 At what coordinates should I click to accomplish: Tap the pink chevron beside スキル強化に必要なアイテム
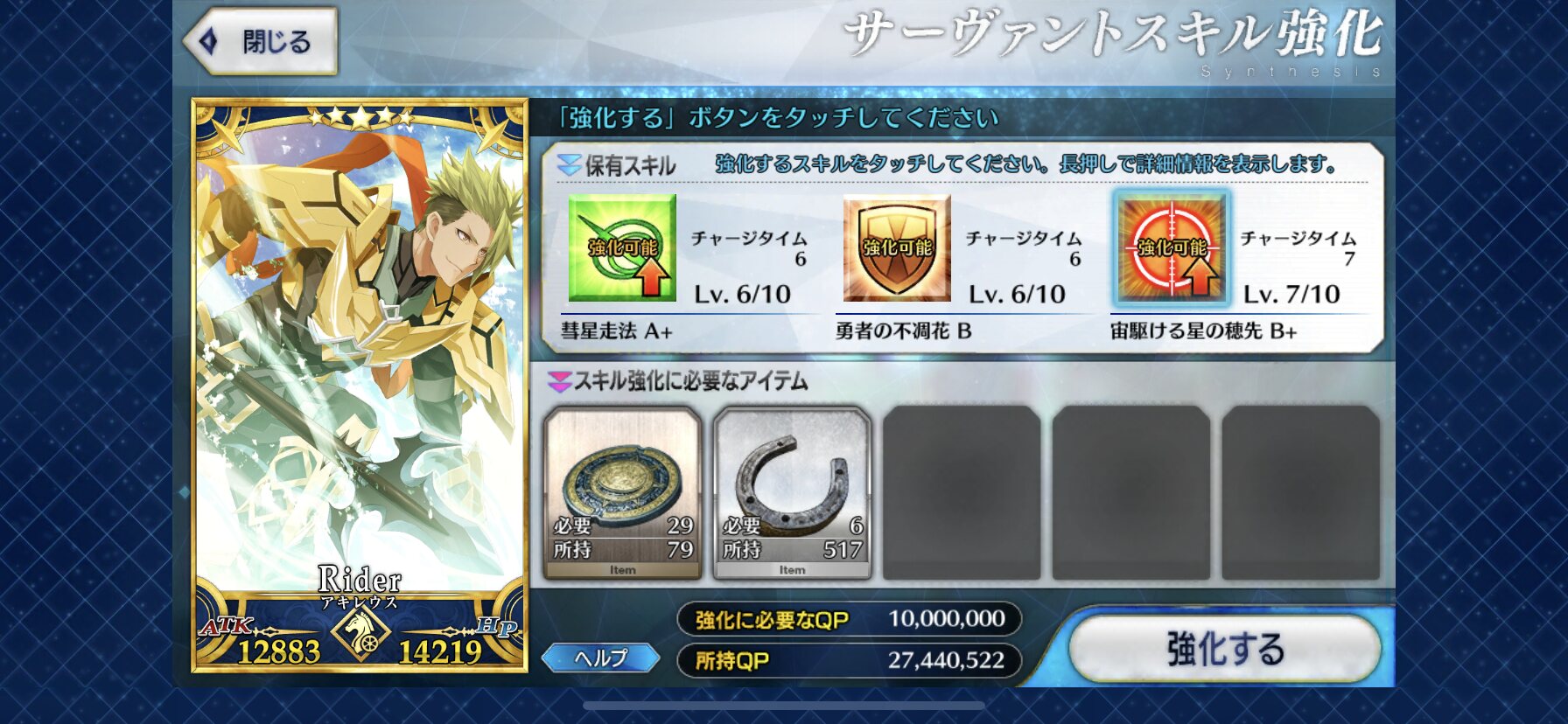click(x=558, y=381)
